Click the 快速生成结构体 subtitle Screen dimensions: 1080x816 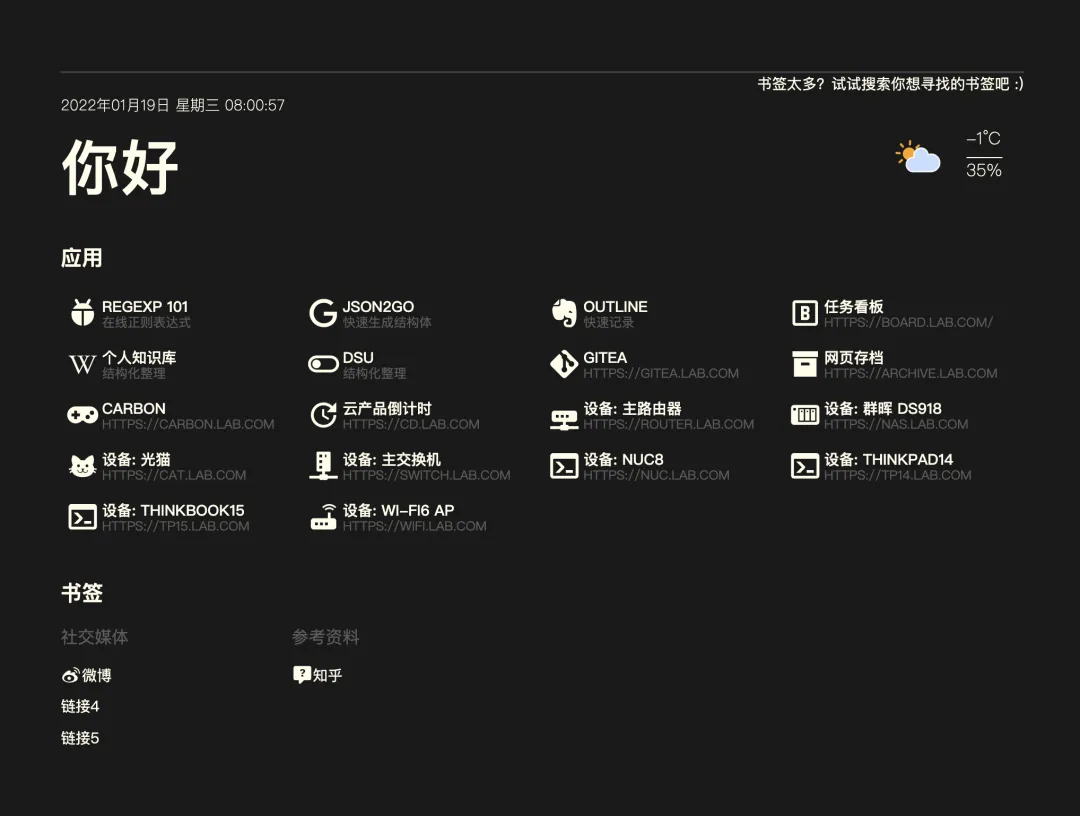click(x=387, y=322)
